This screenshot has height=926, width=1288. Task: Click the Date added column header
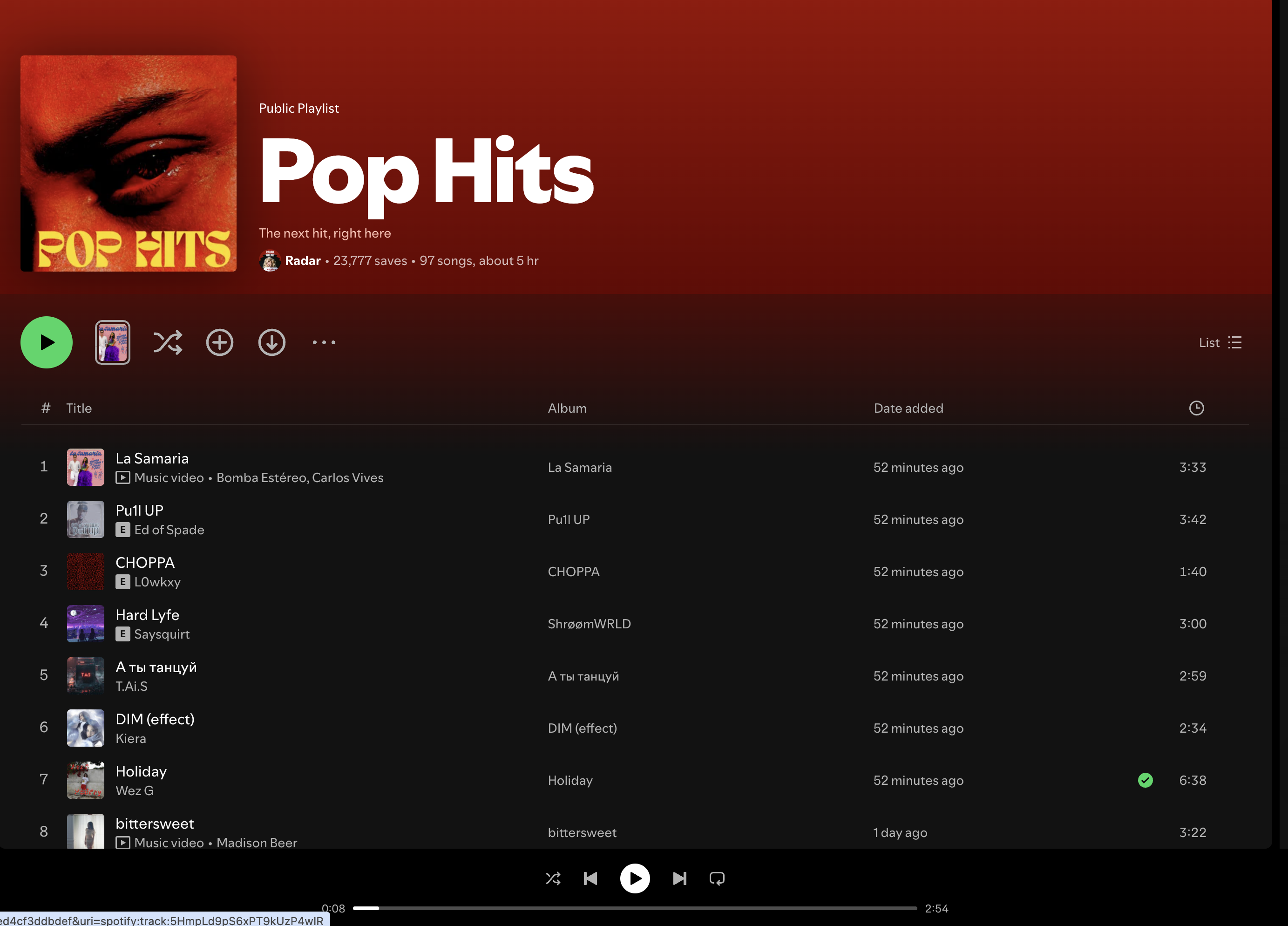tap(908, 409)
